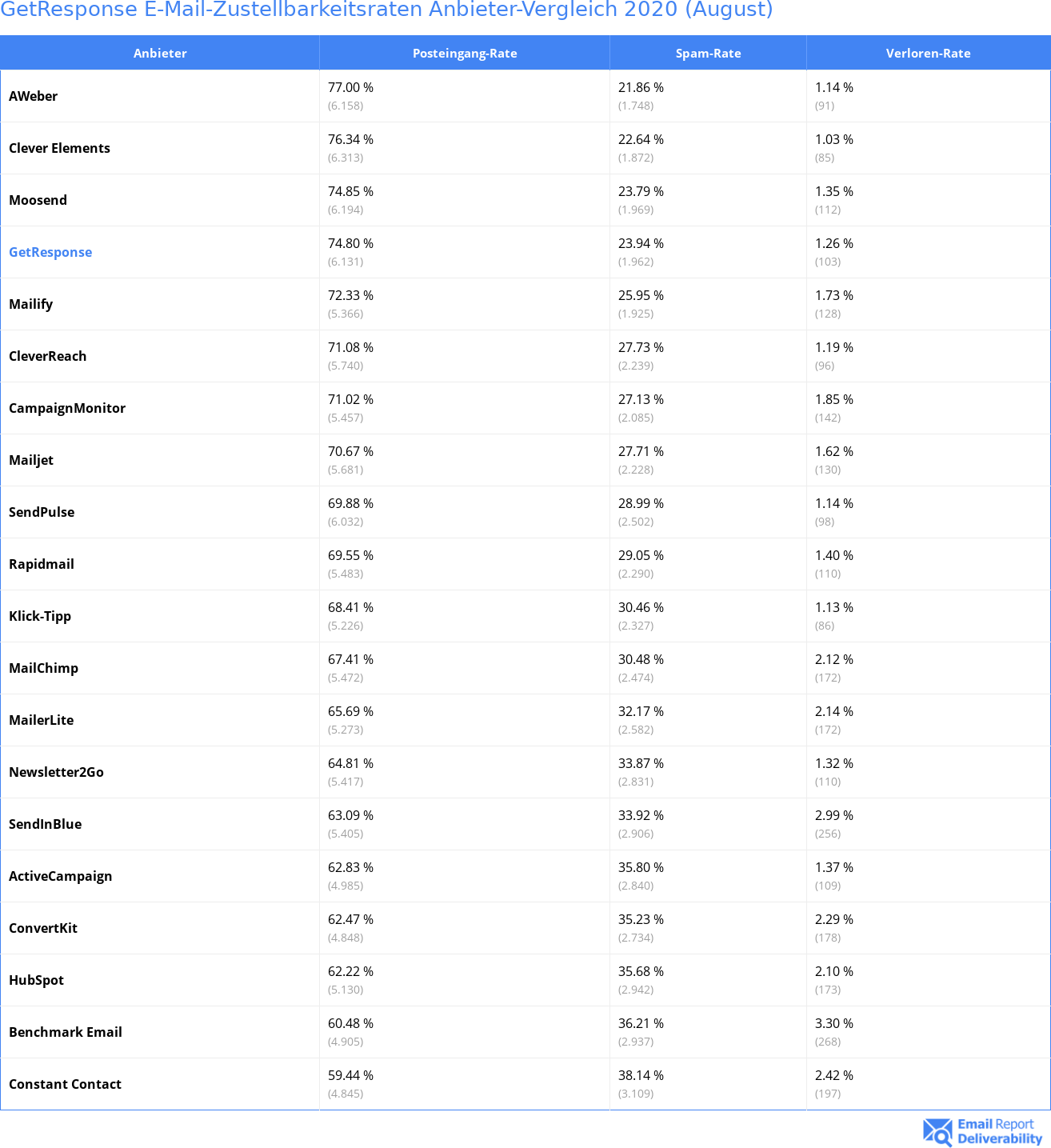Sort by the Posteingang-Rate column header
The width and height of the screenshot is (1051, 1148).
pyautogui.click(x=465, y=53)
